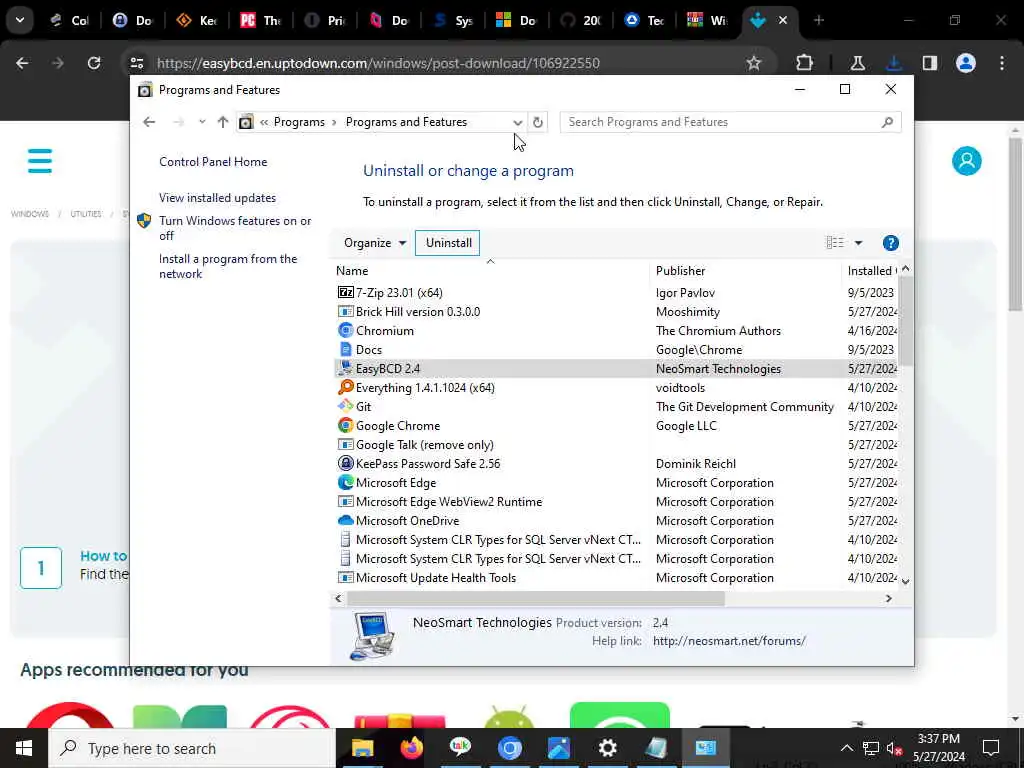Click the KeePass Password Safe icon
The image size is (1024, 768).
click(x=345, y=464)
